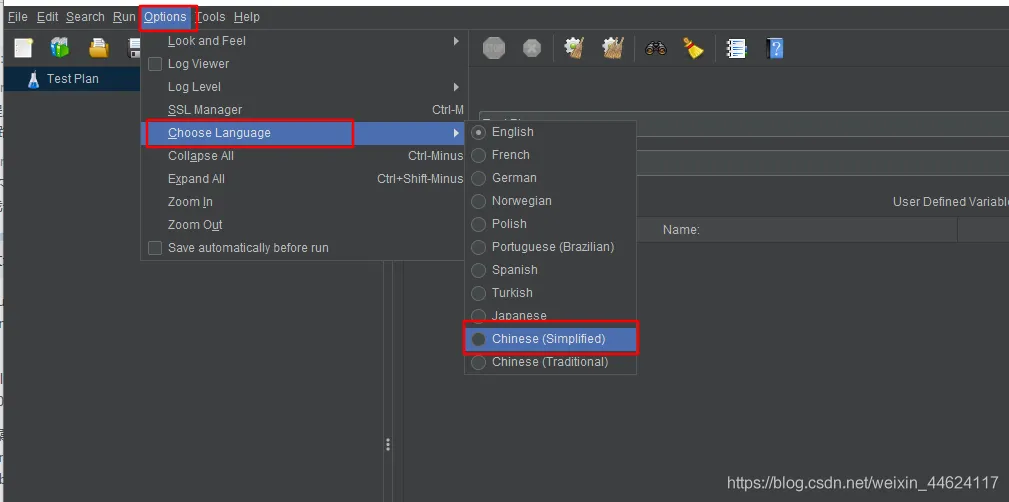This screenshot has height=502, width=1009.
Task: Select French language option
Action: point(550,155)
